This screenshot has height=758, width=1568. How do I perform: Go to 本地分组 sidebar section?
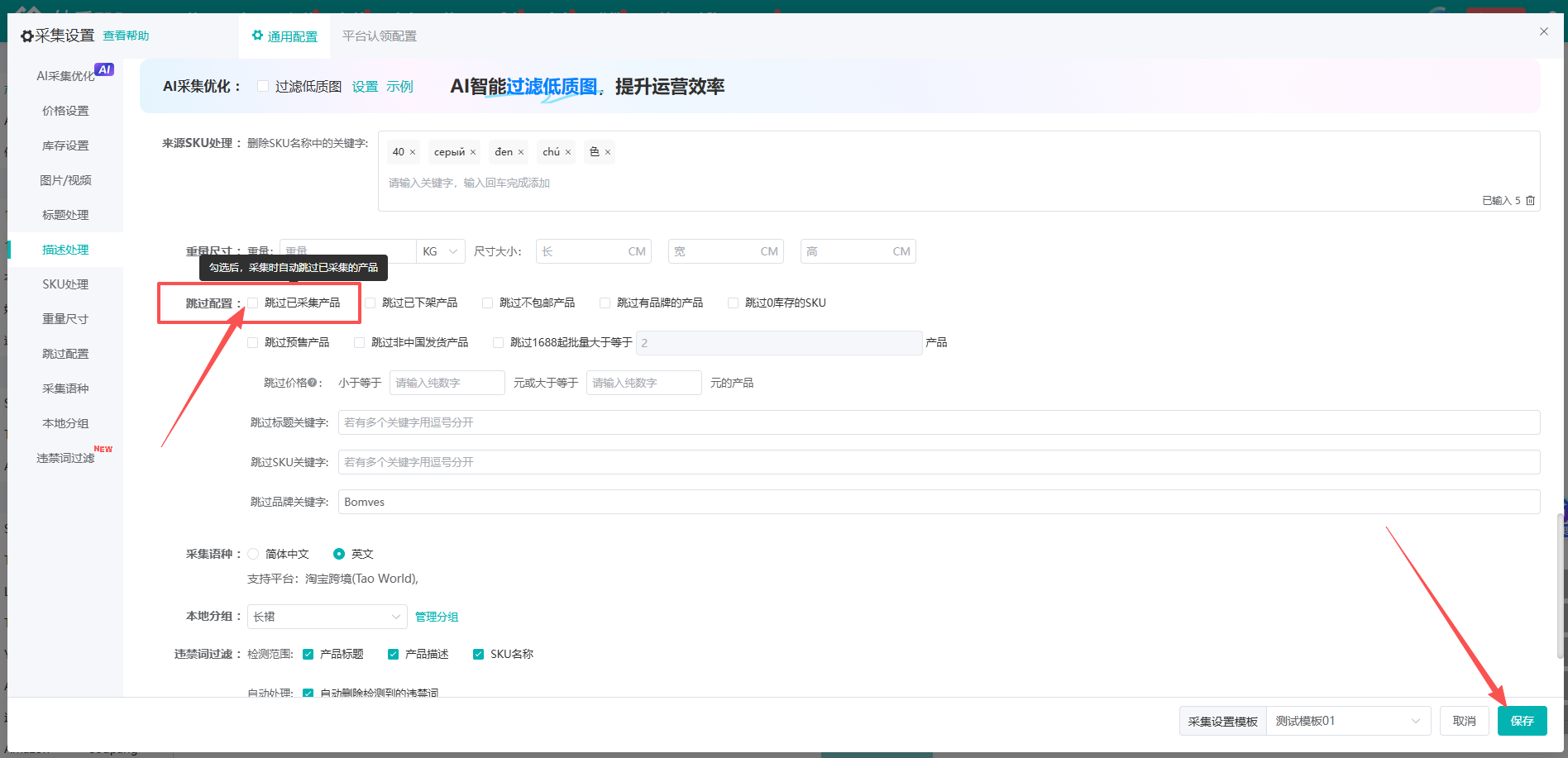66,423
